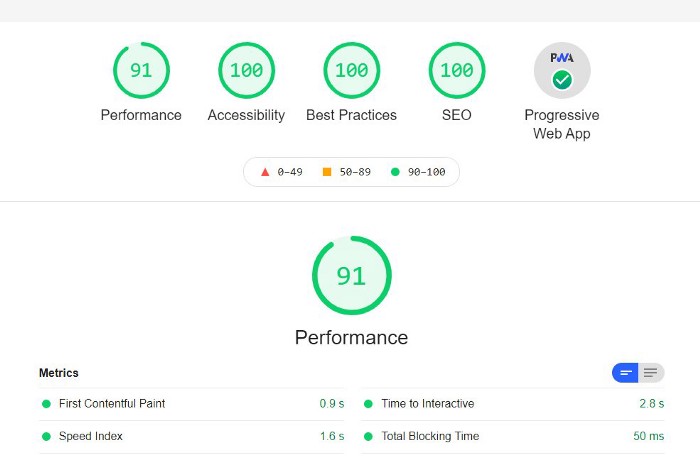Click the Metrics section heading
The width and height of the screenshot is (700, 457).
[x=58, y=373]
